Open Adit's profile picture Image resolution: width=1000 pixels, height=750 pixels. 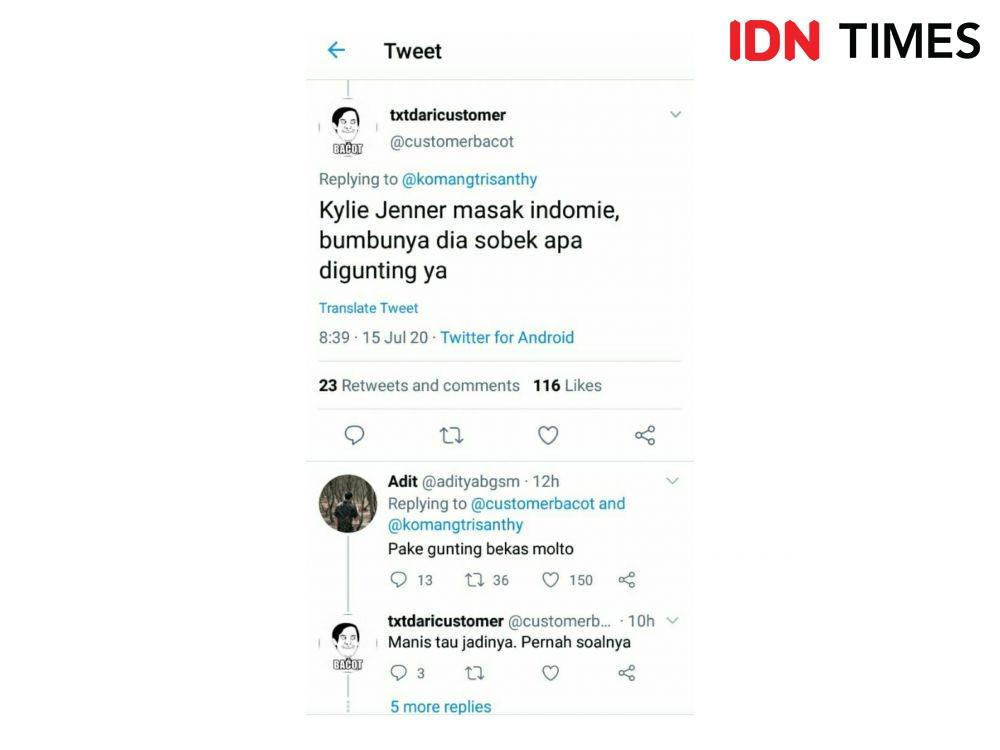coord(348,503)
